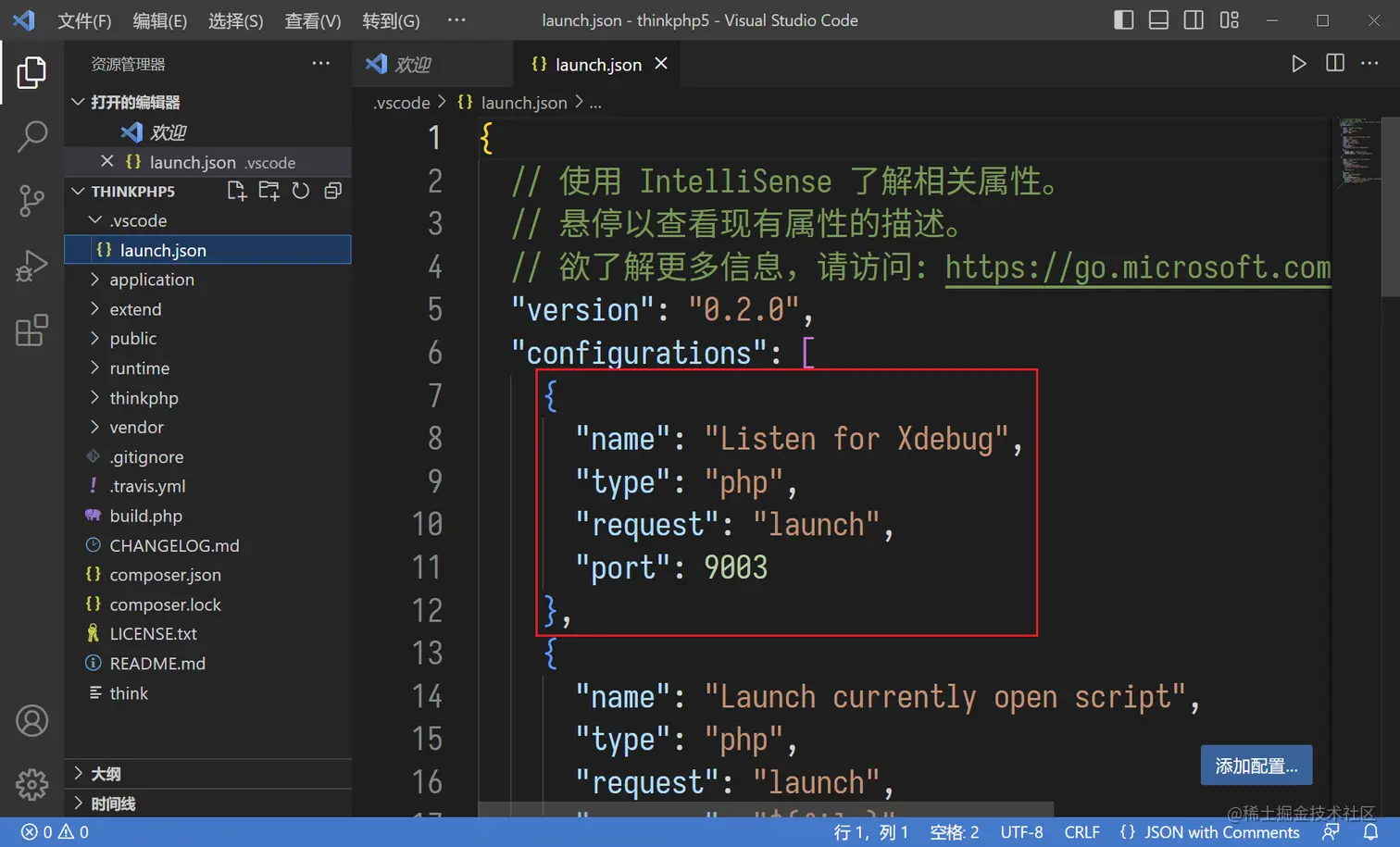Open the overflow menu ellipsis in menu bar
Image resolution: width=1400 pixels, height=847 pixels.
[x=456, y=19]
